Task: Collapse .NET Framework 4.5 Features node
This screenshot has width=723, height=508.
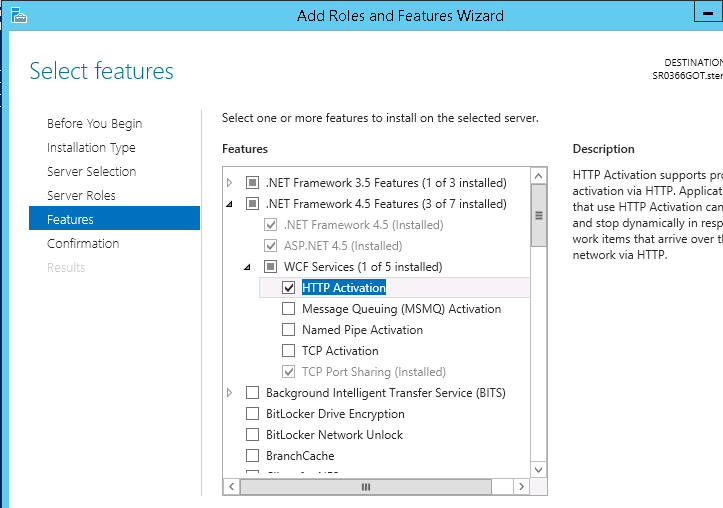Action: (x=230, y=204)
